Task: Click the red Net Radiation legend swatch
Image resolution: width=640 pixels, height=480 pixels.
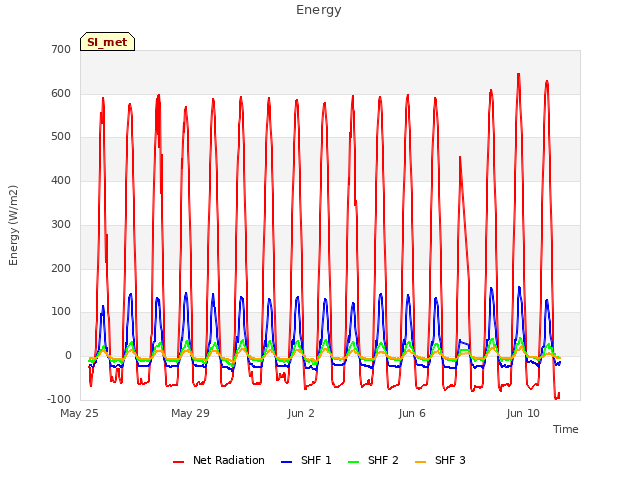Action: pos(178,462)
